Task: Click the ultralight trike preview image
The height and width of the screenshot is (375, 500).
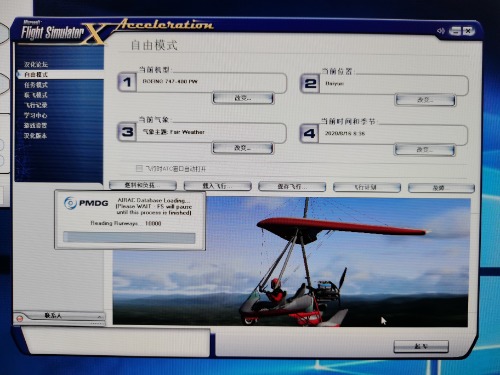Action: click(290, 261)
